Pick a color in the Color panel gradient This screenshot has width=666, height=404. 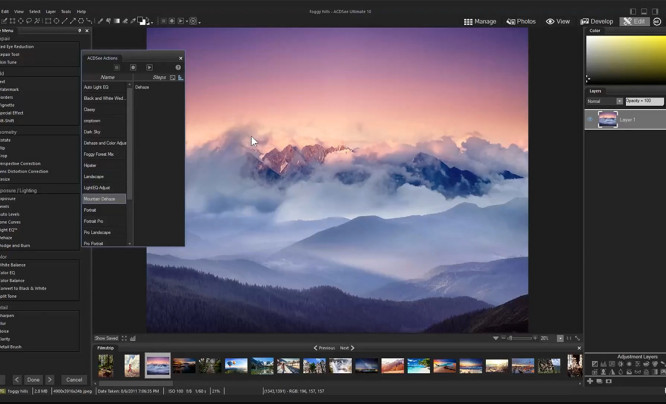click(x=626, y=59)
